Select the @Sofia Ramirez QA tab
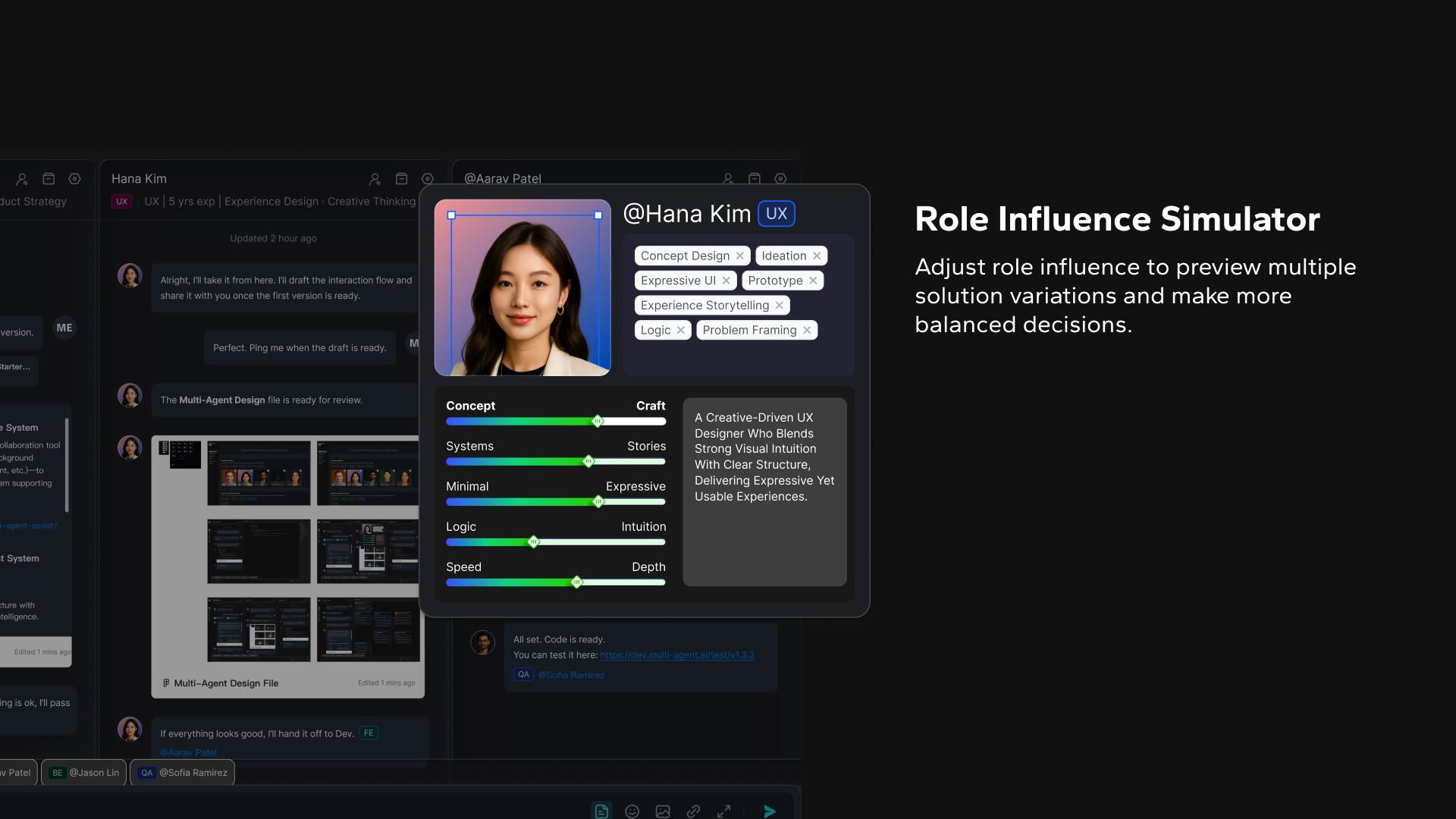The width and height of the screenshot is (1456, 819). 183,773
